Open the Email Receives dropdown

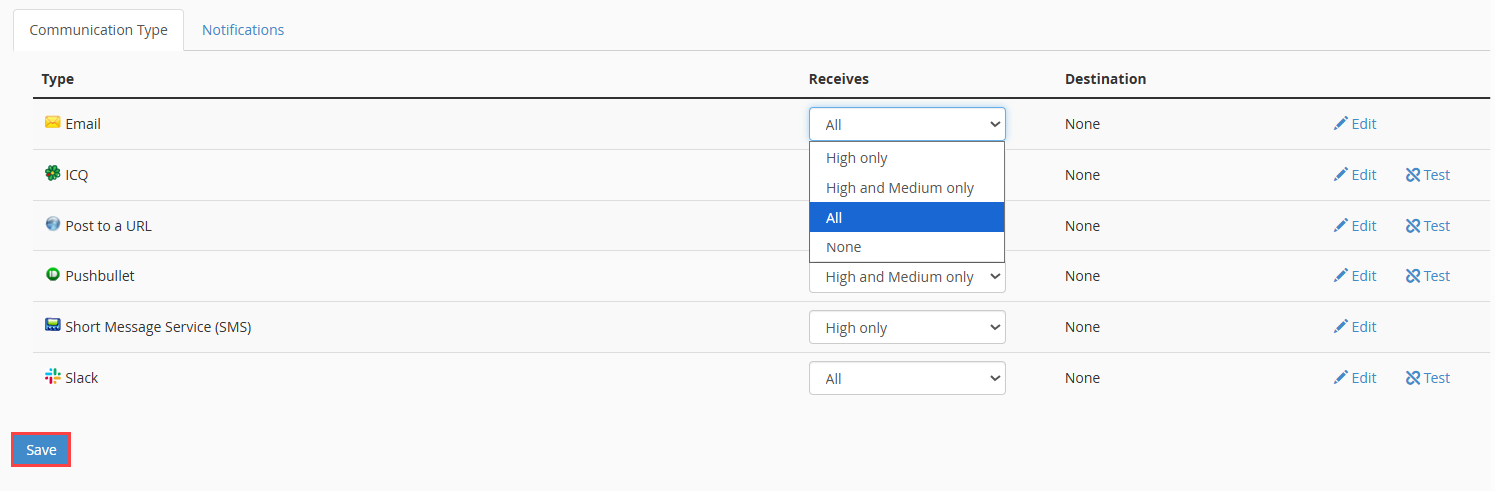(907, 124)
